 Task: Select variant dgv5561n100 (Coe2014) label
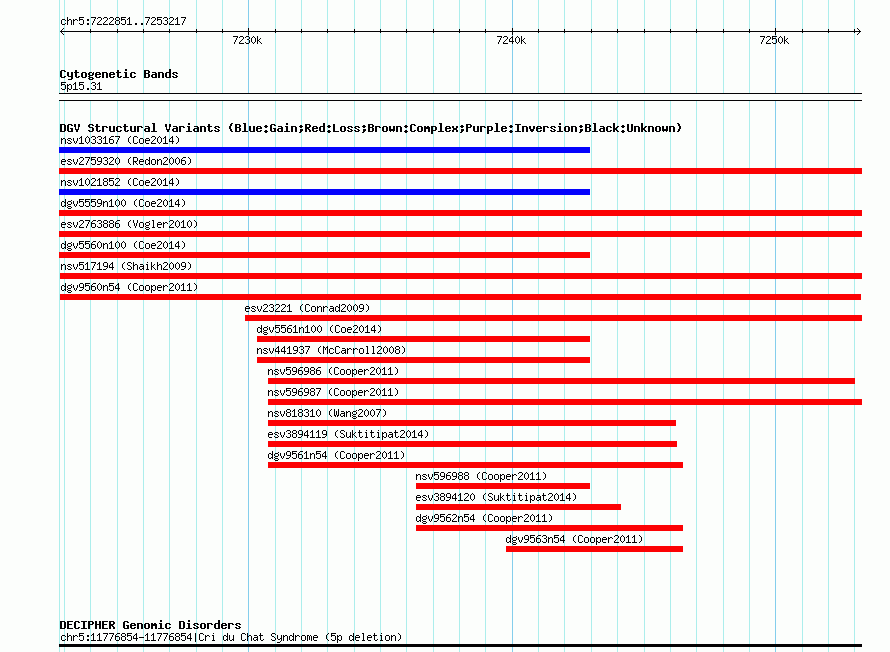click(x=319, y=329)
